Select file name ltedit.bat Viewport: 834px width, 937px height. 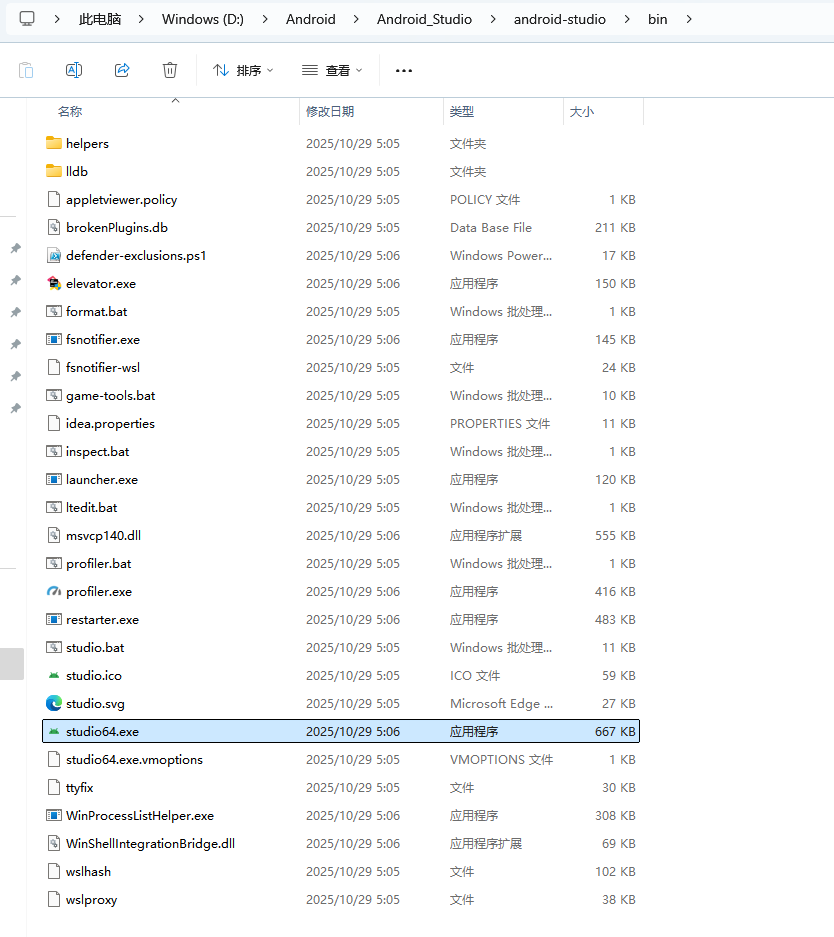91,507
